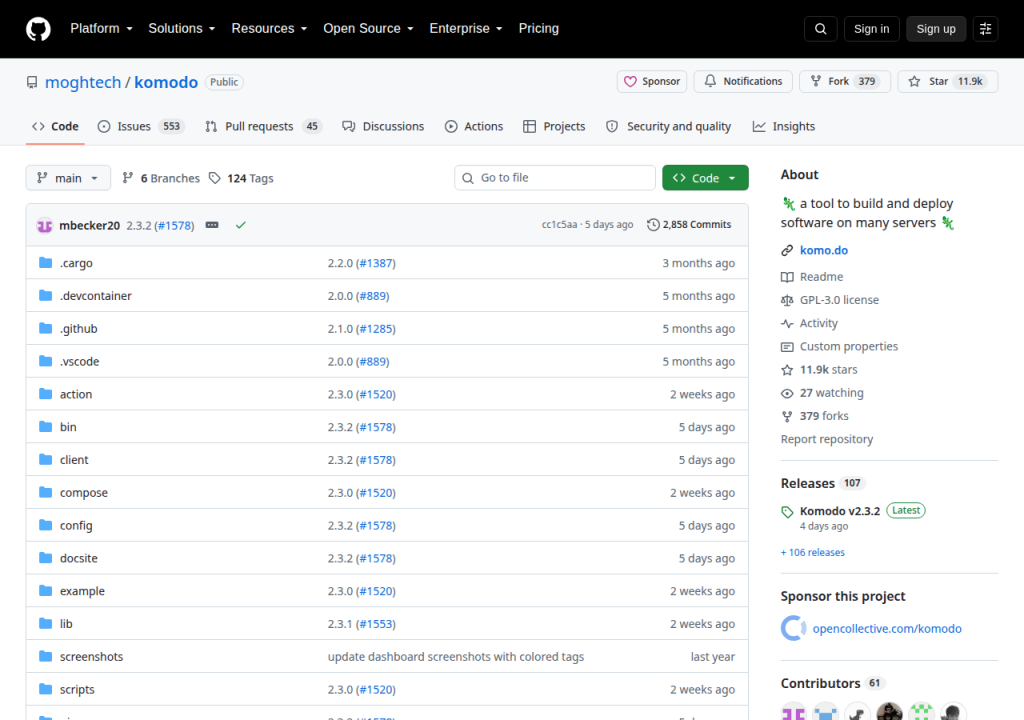Image resolution: width=1024 pixels, height=720 pixels.
Task: Click the Notifications bell icon
Action: click(710, 81)
